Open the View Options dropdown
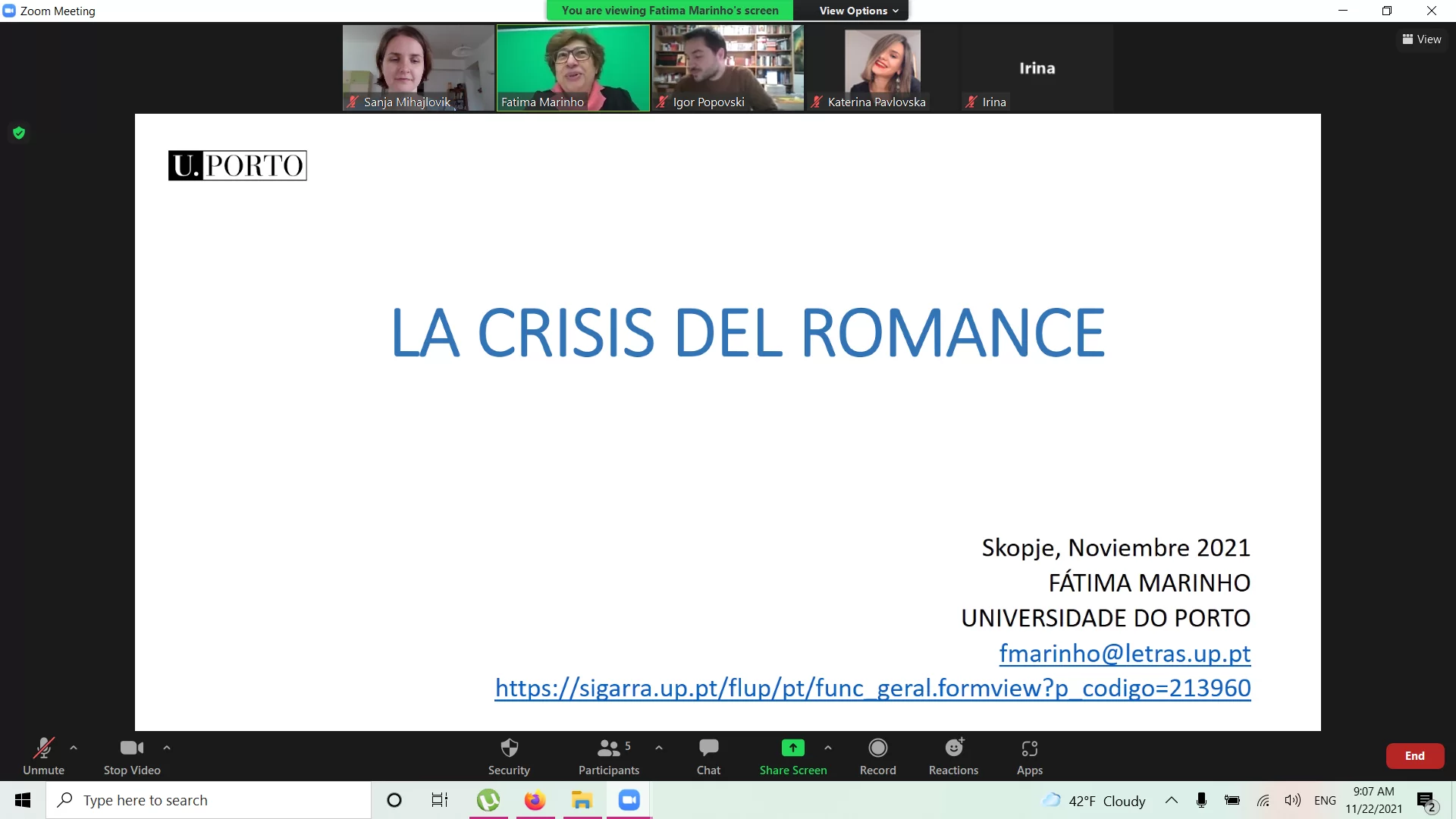The height and width of the screenshot is (819, 1456). (x=858, y=11)
